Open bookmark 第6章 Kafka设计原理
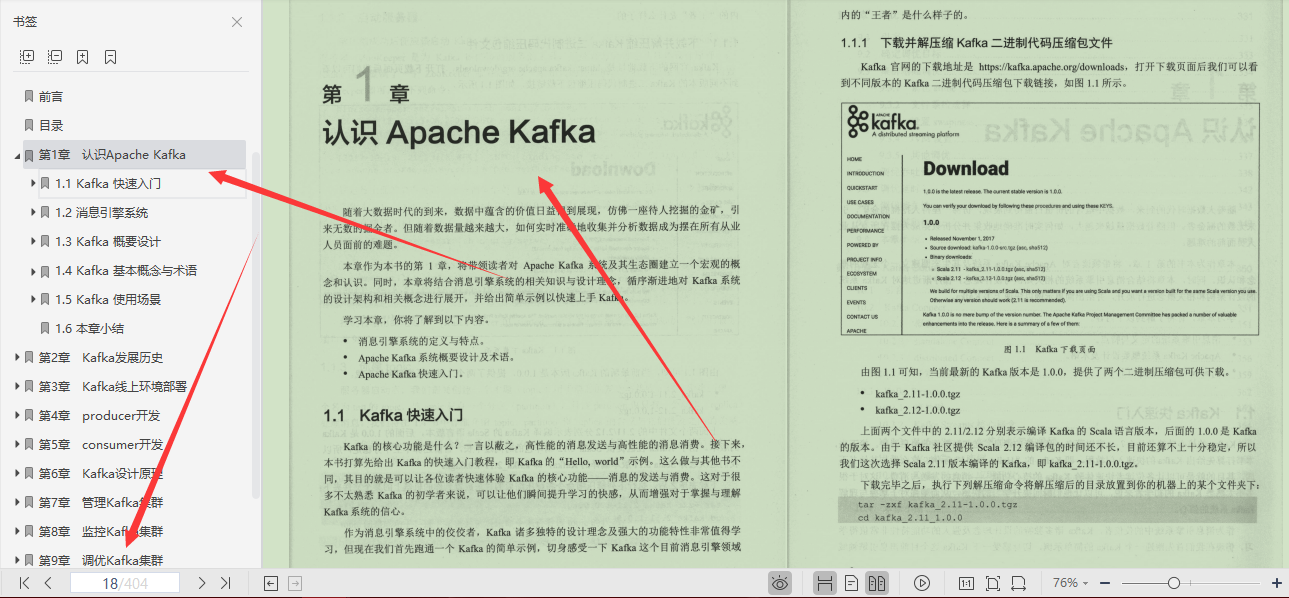The image size is (1289, 598). coord(100,473)
